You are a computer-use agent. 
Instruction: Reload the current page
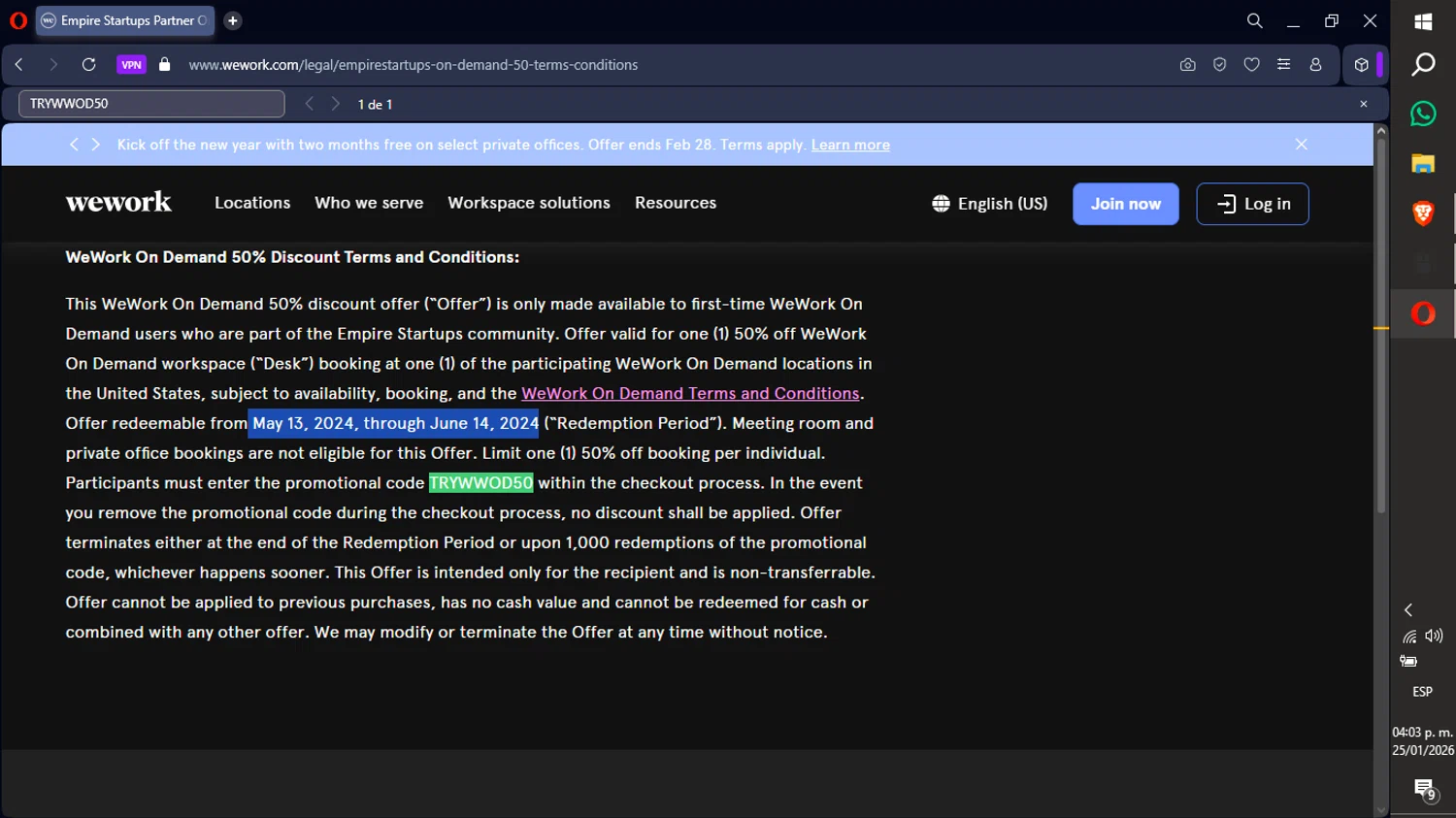click(88, 65)
